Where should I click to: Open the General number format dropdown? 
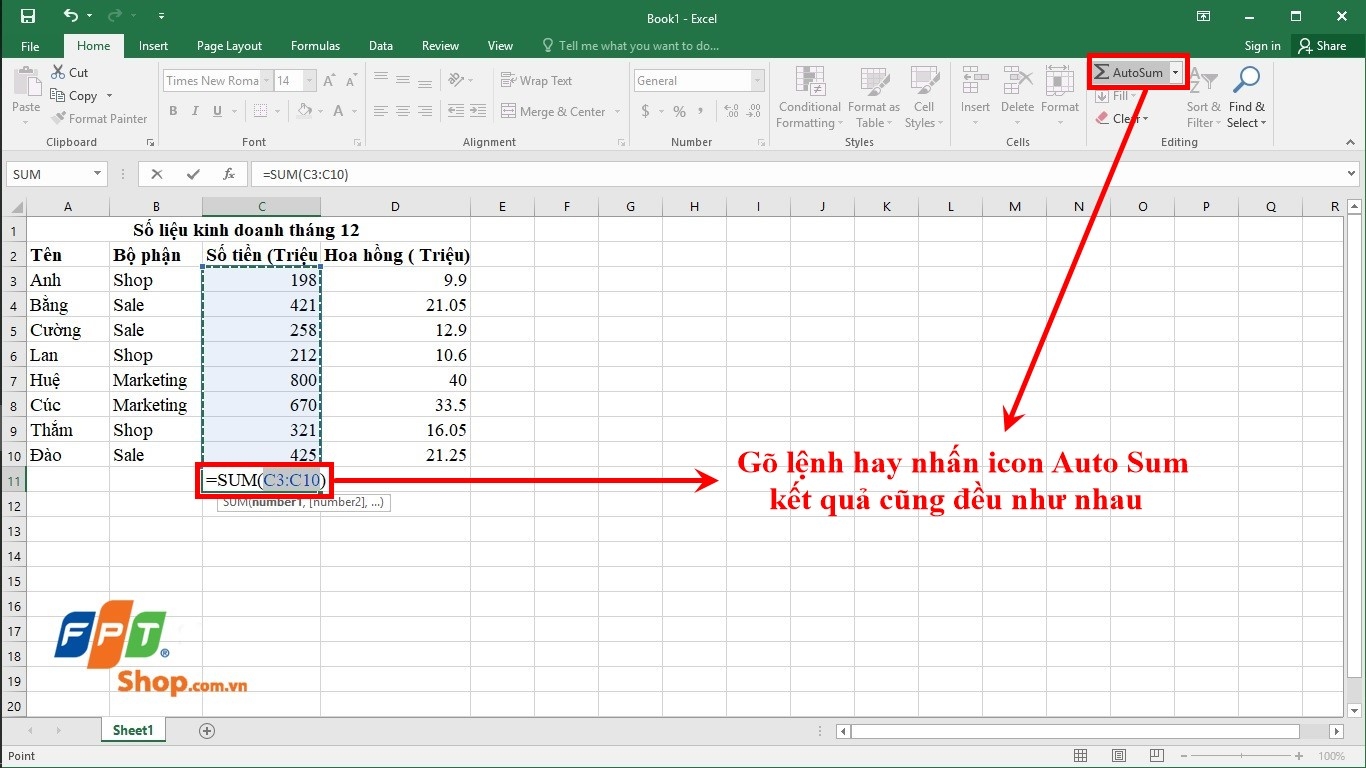[x=757, y=81]
